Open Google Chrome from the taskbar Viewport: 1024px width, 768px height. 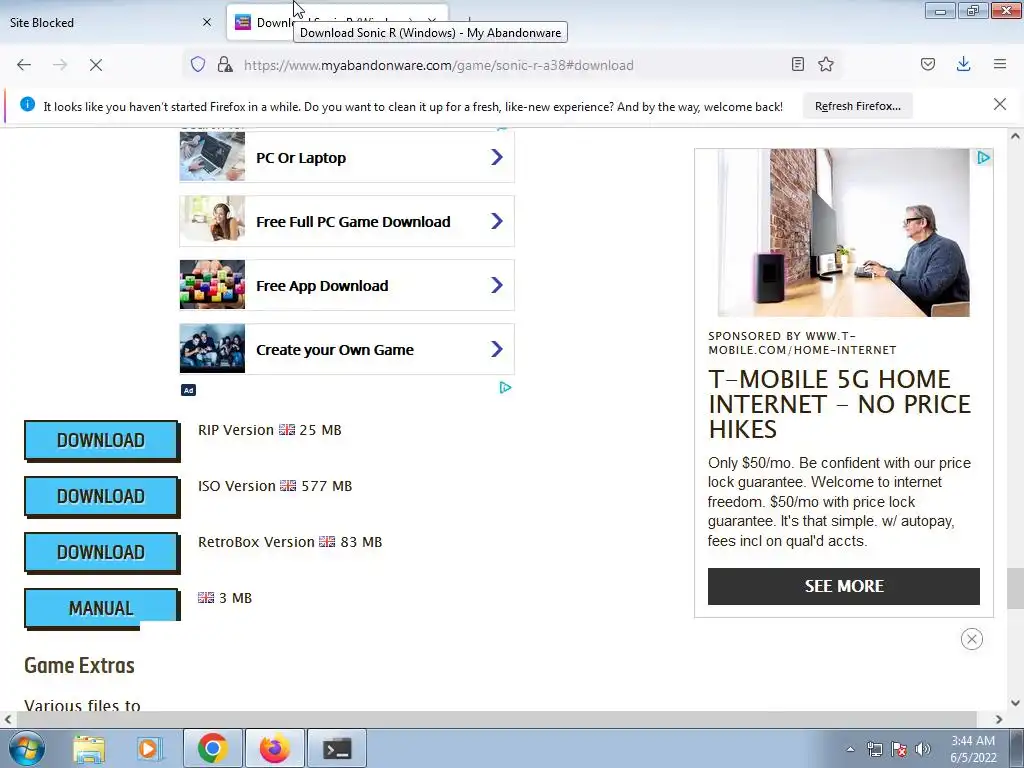coord(212,748)
